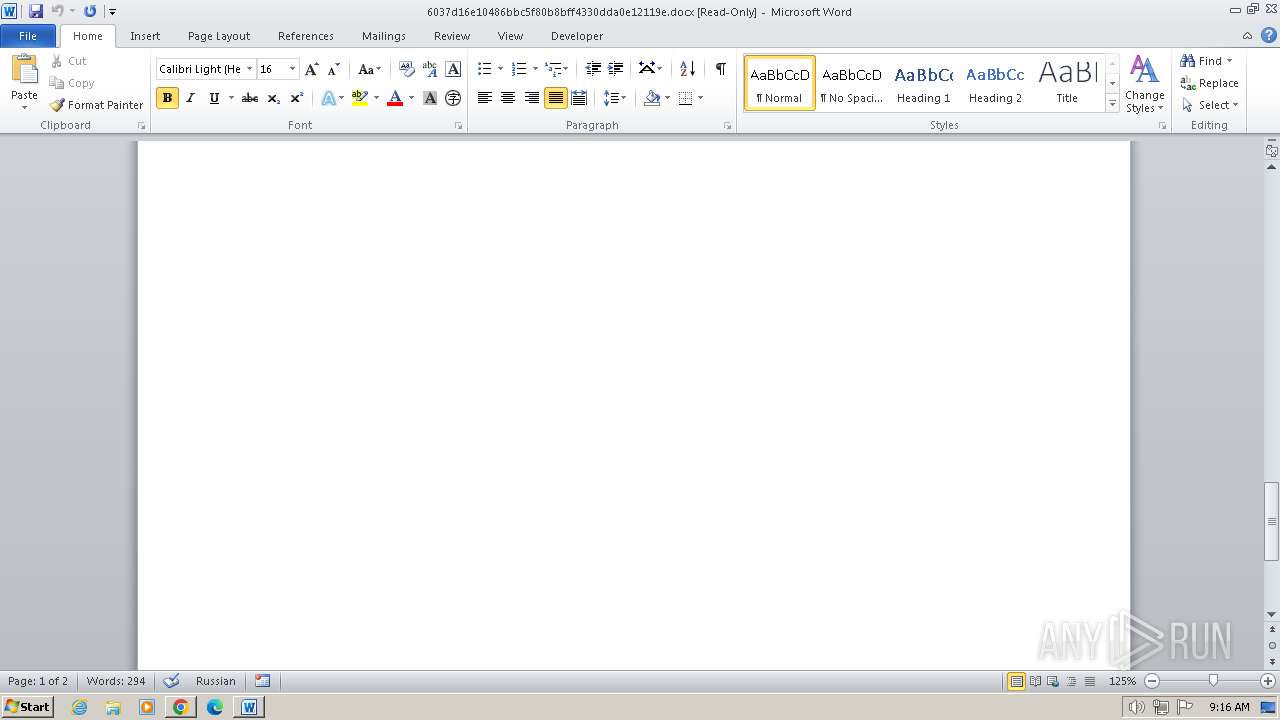Toggle Italic formatting
Image resolution: width=1280 pixels, height=720 pixels.
coord(190,98)
